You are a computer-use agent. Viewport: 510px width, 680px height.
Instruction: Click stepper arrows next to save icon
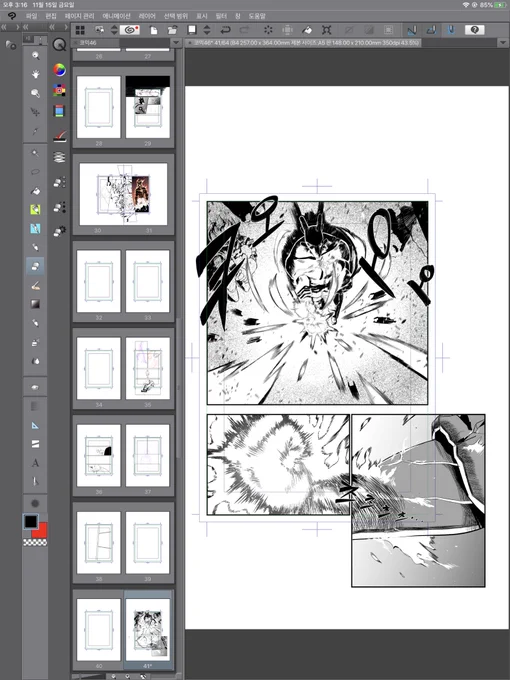point(207,29)
